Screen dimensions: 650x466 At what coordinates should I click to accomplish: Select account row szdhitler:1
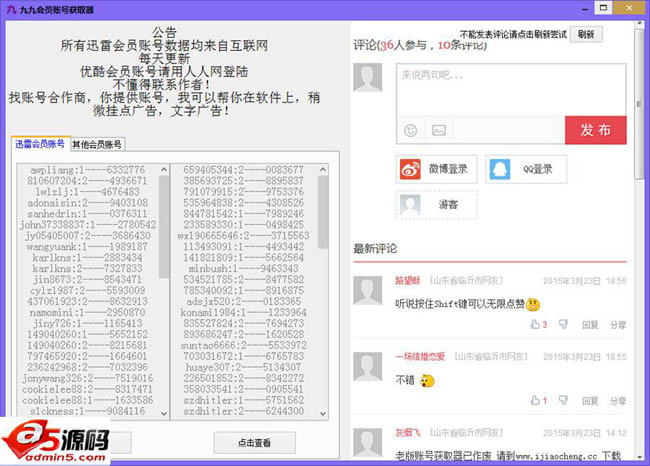(x=243, y=400)
